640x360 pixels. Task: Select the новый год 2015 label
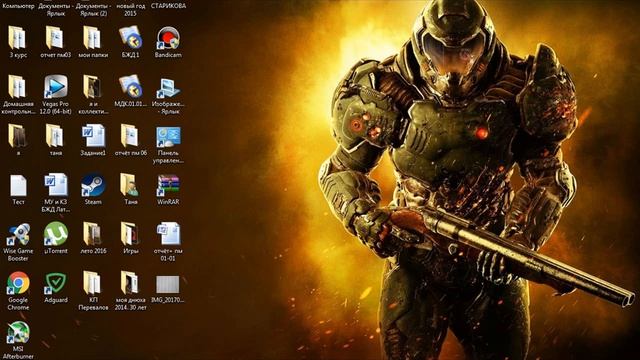tap(131, 9)
